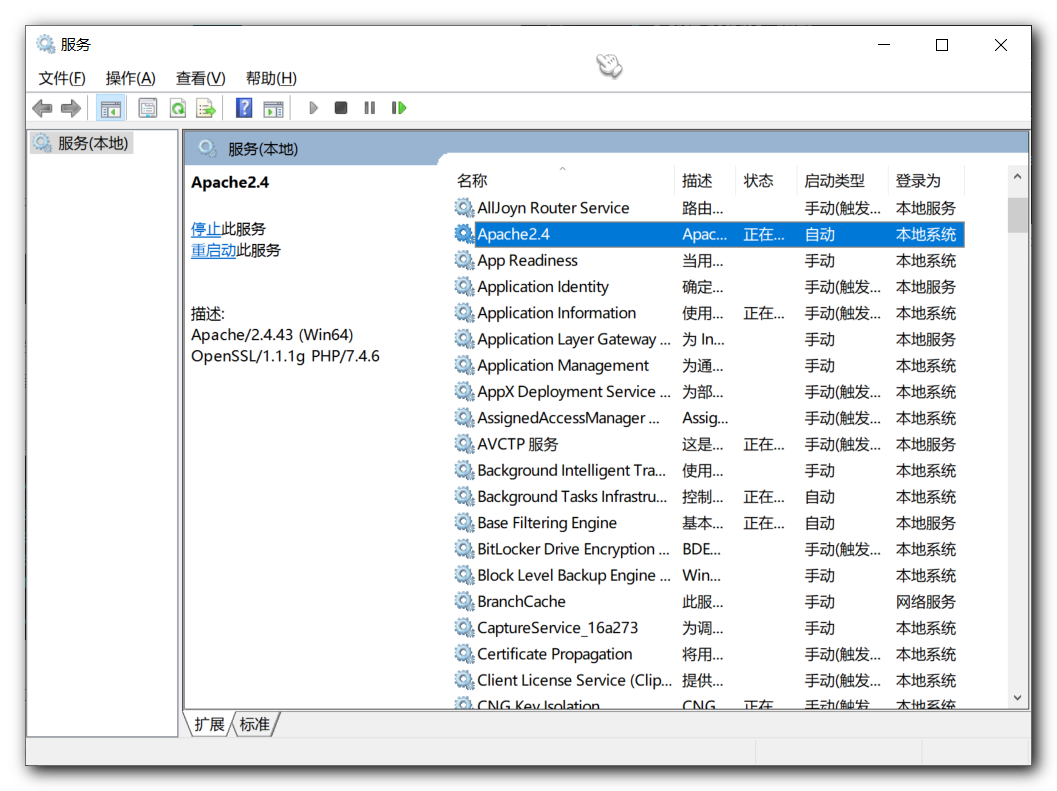Image resolution: width=1057 pixels, height=791 pixels.
Task: Open the 操作(A) menu
Action: [130, 78]
